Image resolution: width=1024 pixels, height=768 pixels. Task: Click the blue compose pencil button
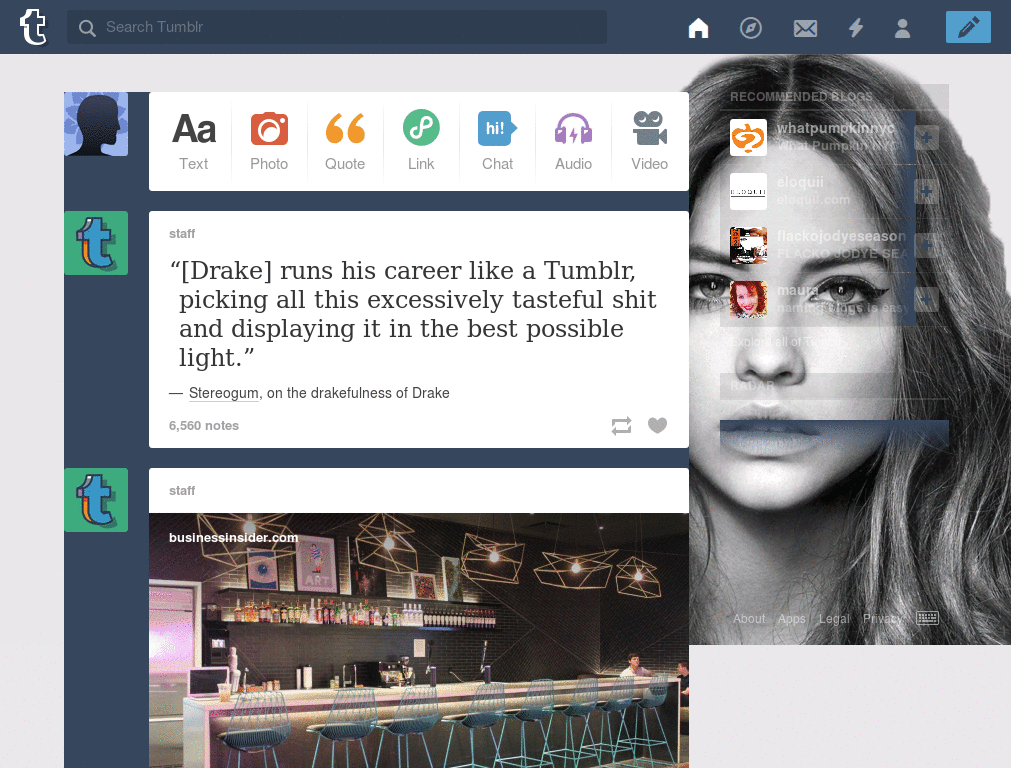[968, 27]
